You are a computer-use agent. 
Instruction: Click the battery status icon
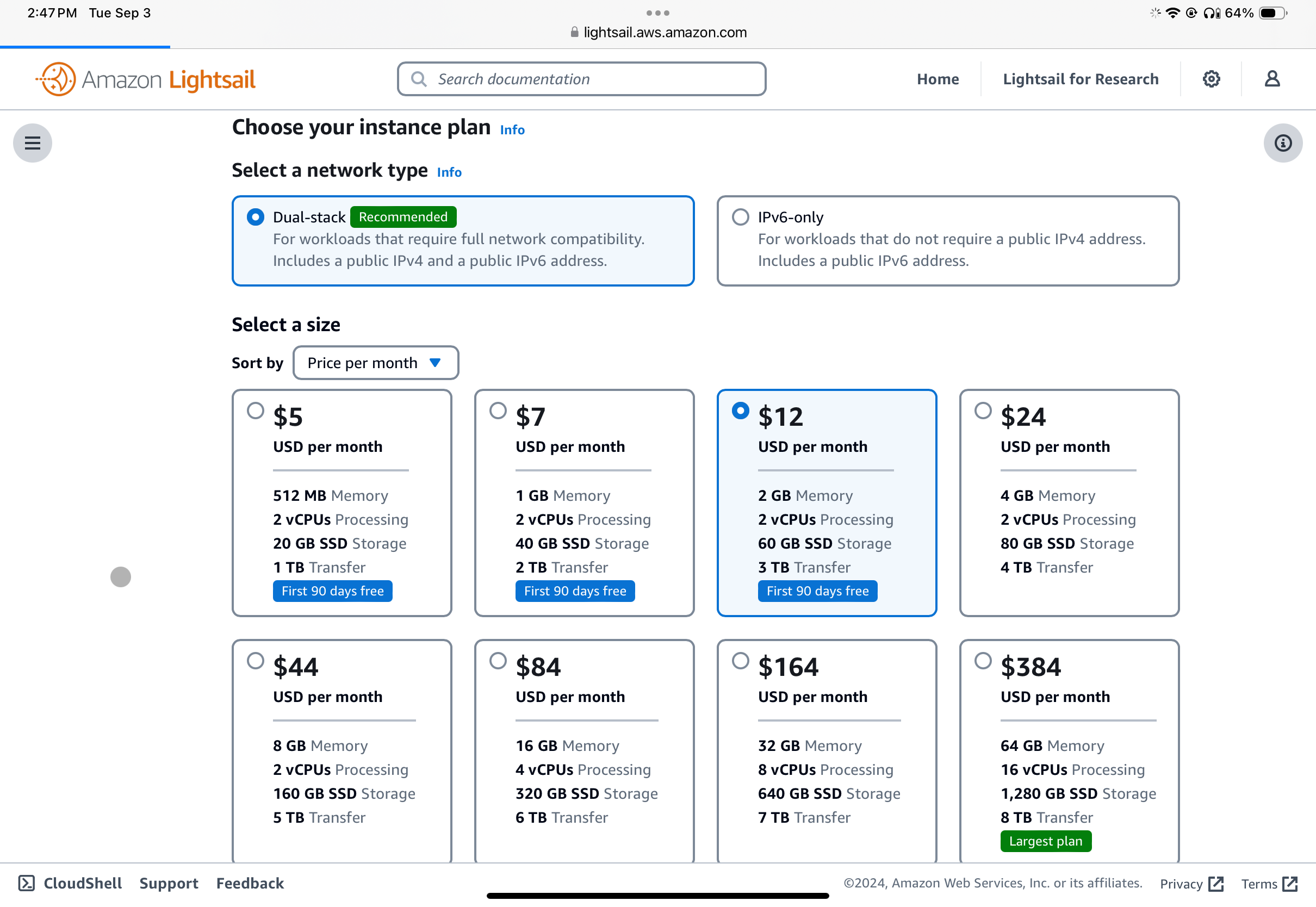pyautogui.click(x=1273, y=13)
